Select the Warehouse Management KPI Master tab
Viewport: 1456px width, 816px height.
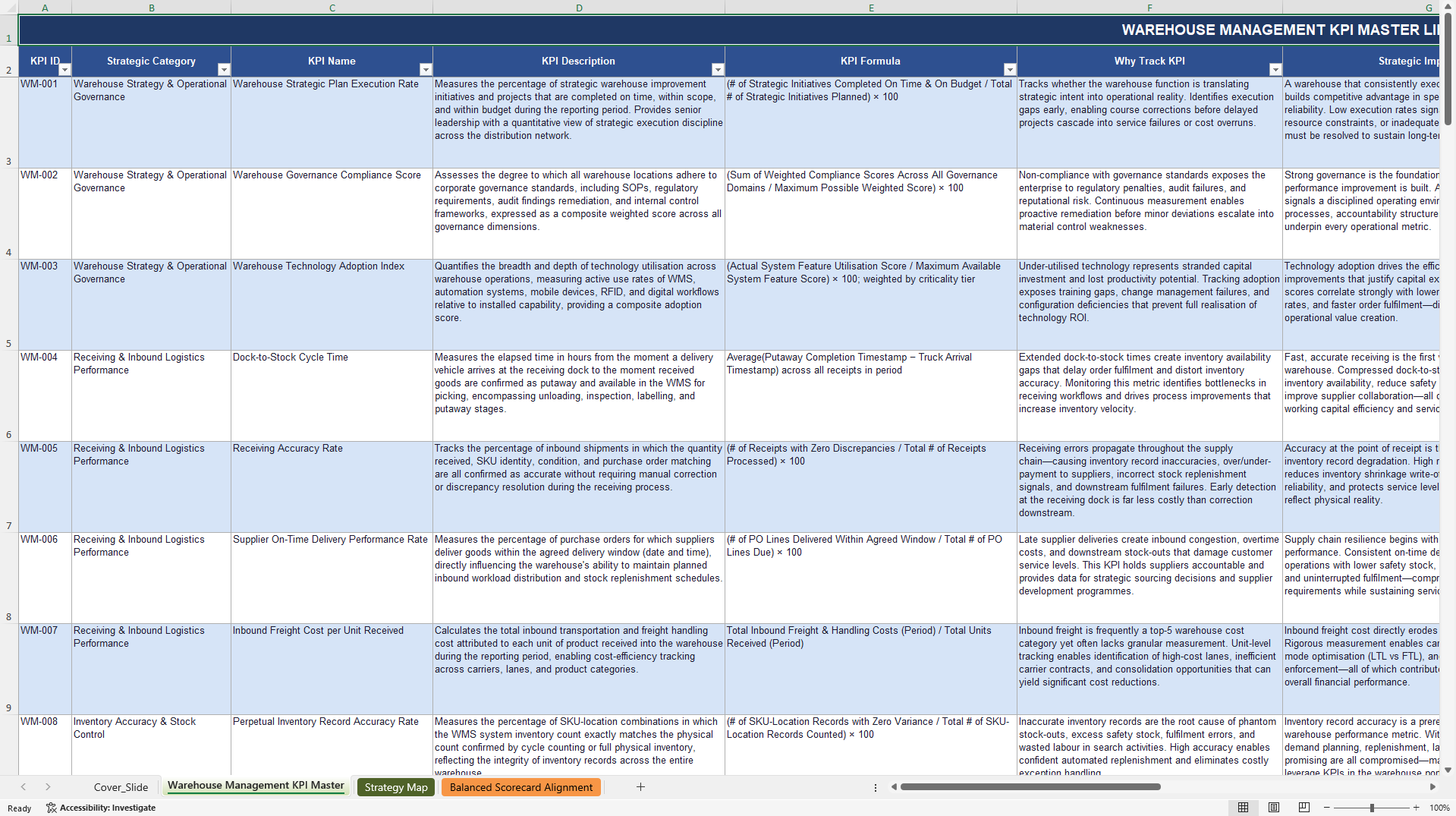click(x=256, y=786)
